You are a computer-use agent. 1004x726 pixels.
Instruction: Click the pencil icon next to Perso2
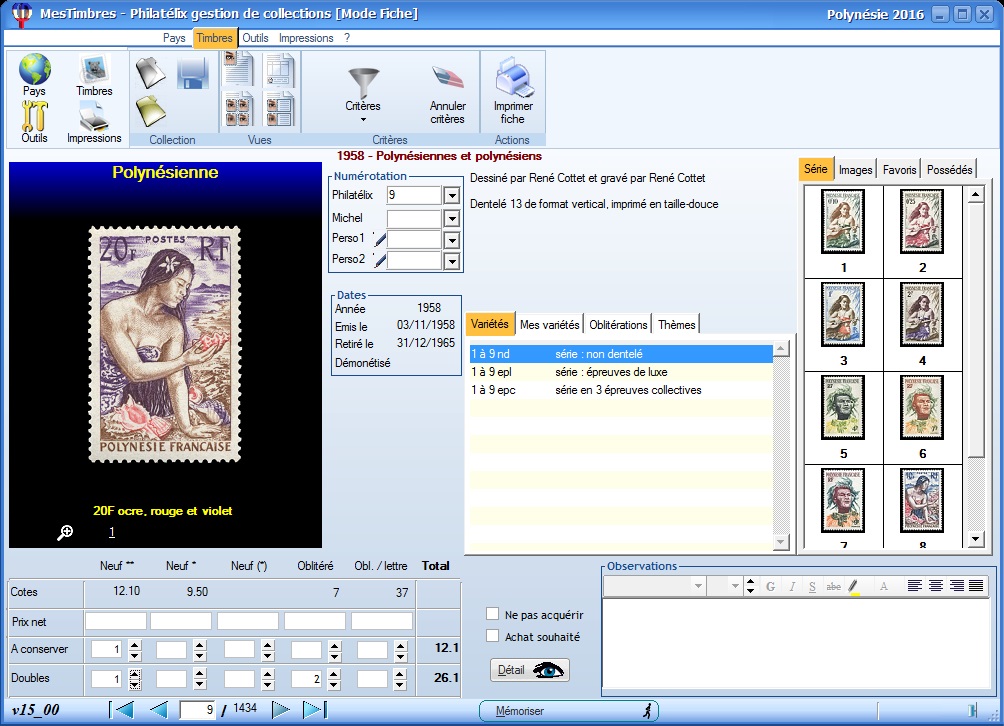[380, 261]
